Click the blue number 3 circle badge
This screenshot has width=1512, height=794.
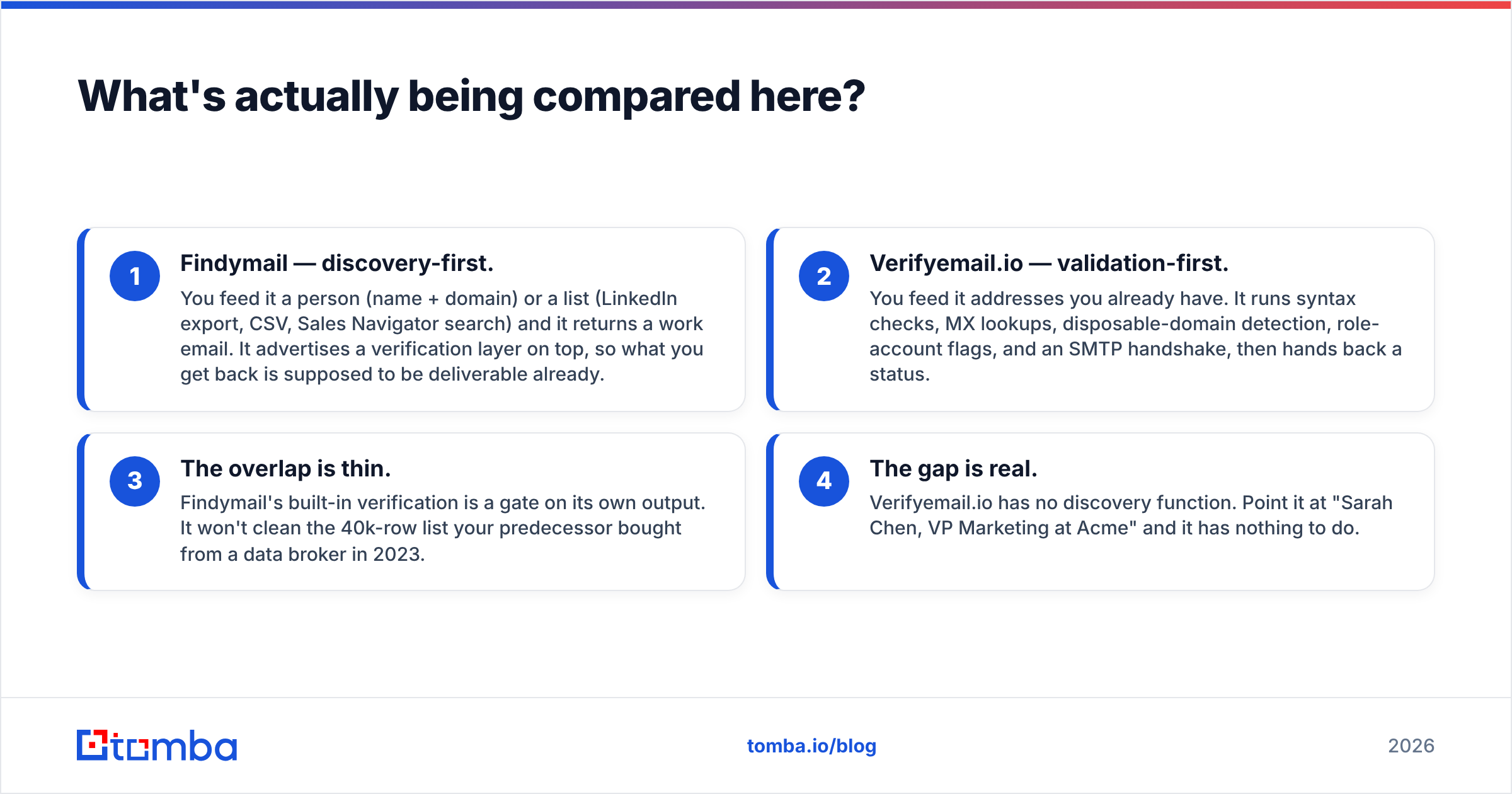coord(135,481)
